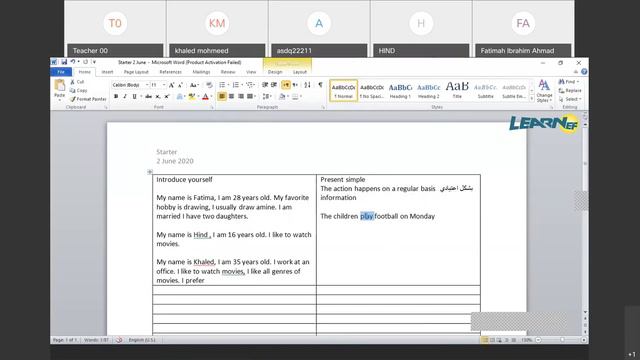Align text to the right

coord(240,97)
